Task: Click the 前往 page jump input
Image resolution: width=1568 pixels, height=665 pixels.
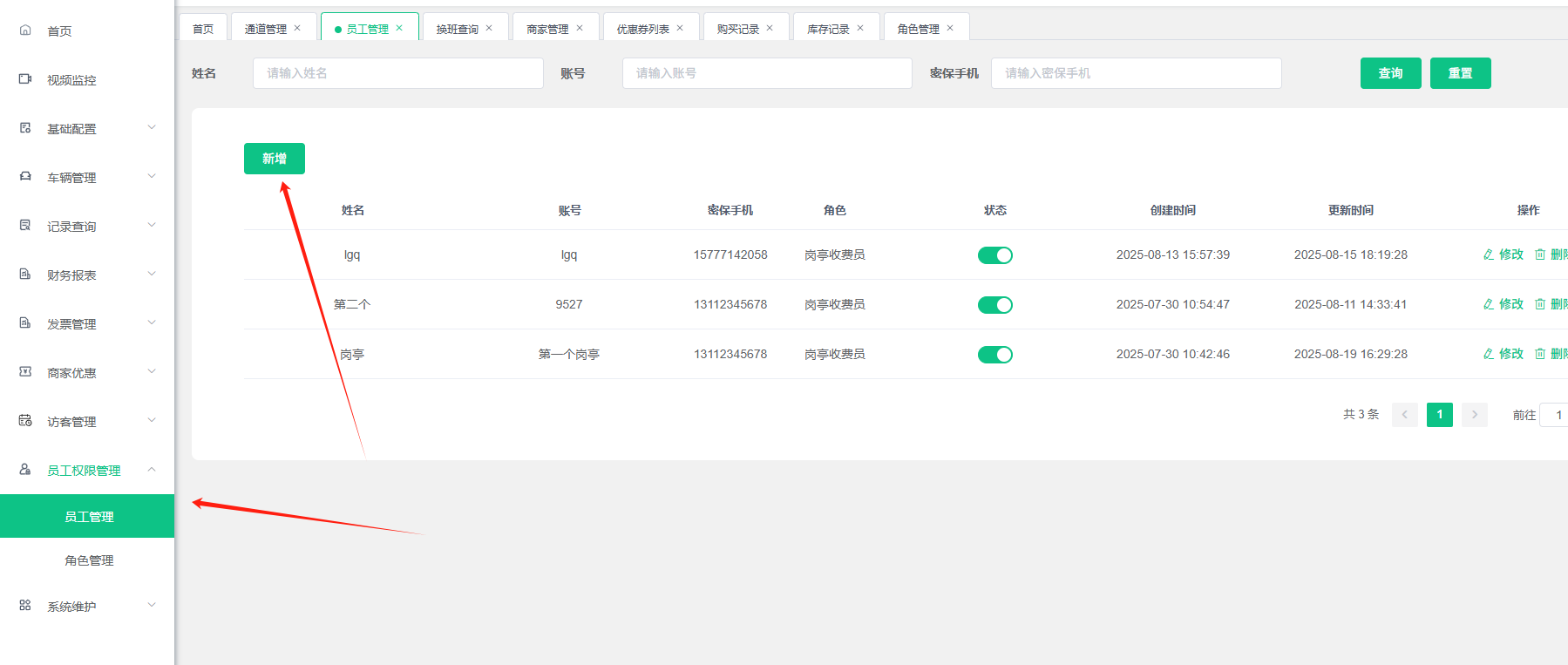Action: [x=1554, y=415]
